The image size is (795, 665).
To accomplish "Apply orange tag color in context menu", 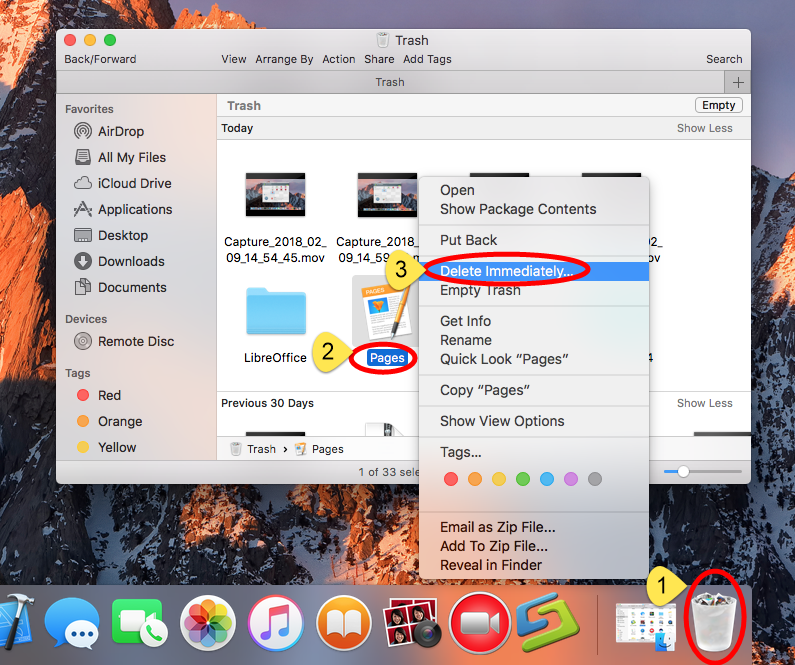I will [475, 479].
